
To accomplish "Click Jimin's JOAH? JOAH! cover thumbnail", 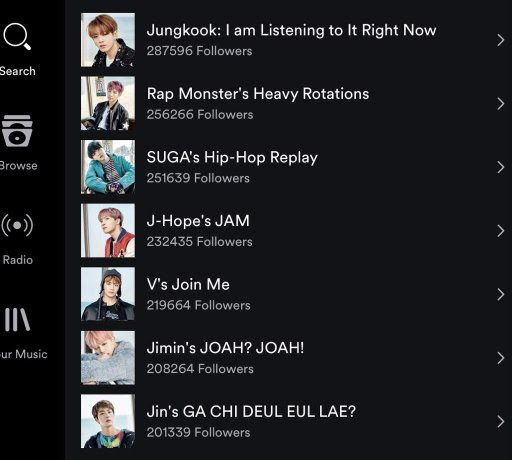I will click(x=108, y=358).
